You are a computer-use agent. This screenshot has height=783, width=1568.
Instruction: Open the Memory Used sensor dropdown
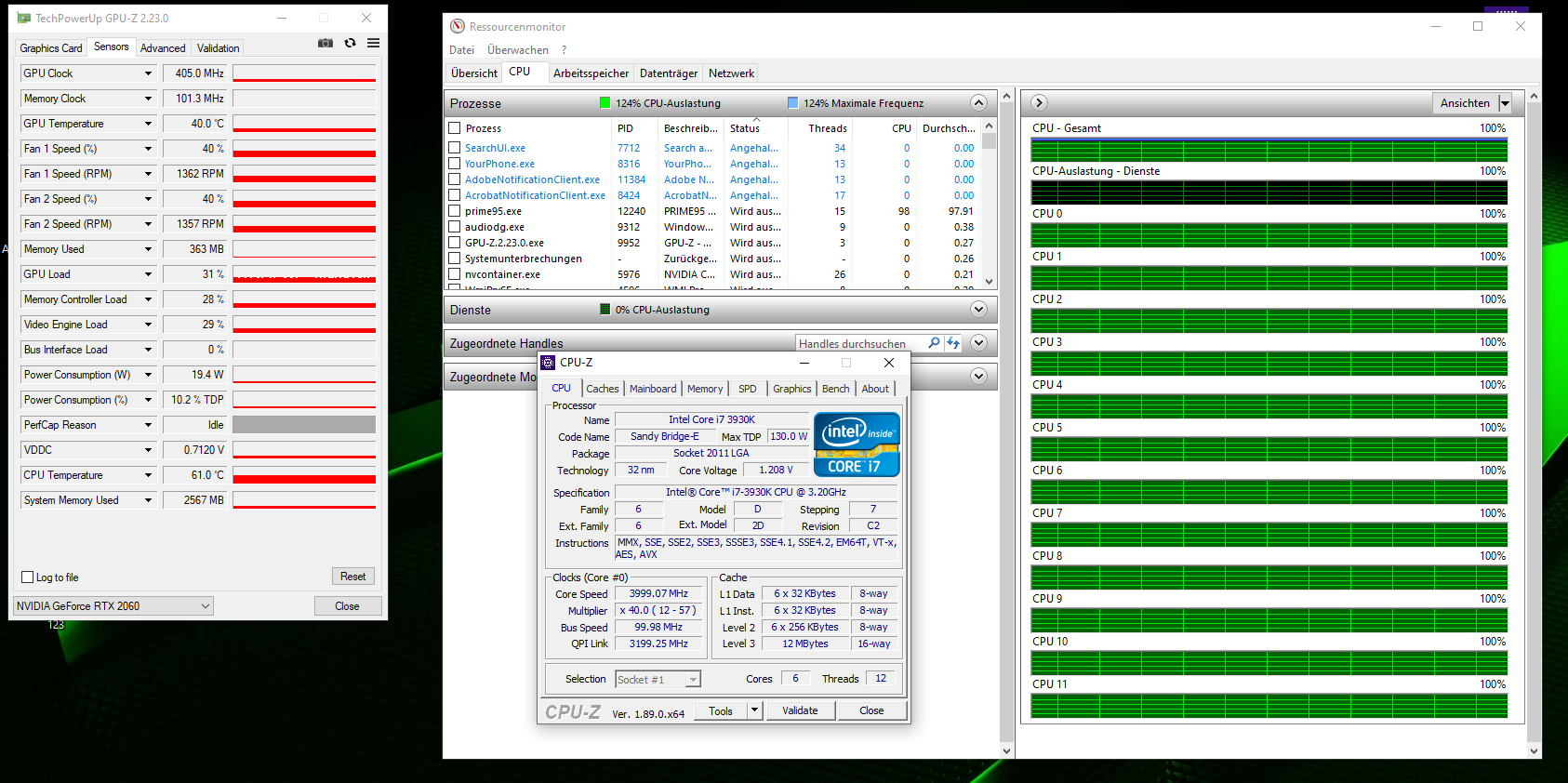tap(148, 249)
